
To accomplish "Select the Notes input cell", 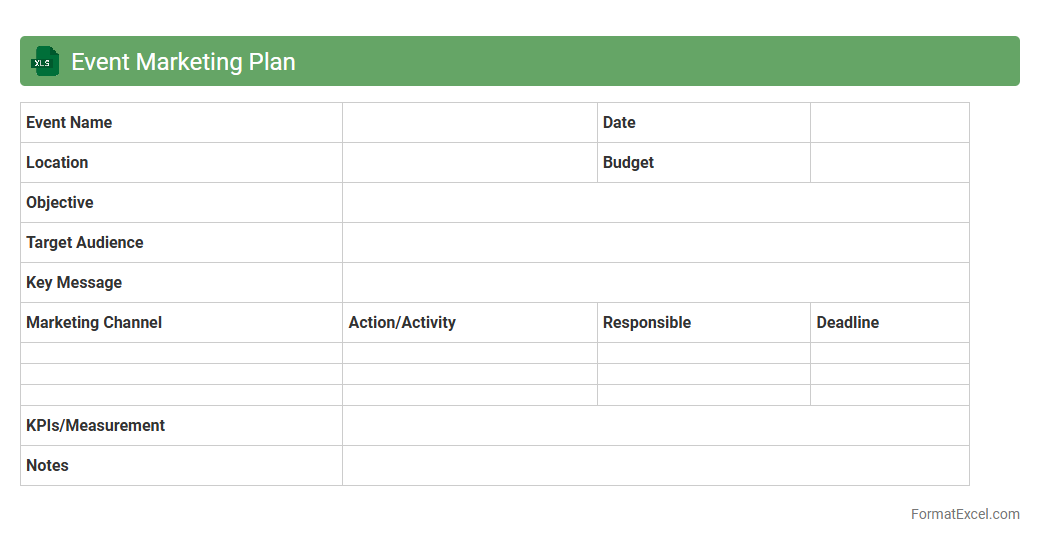I will pyautogui.click(x=655, y=466).
